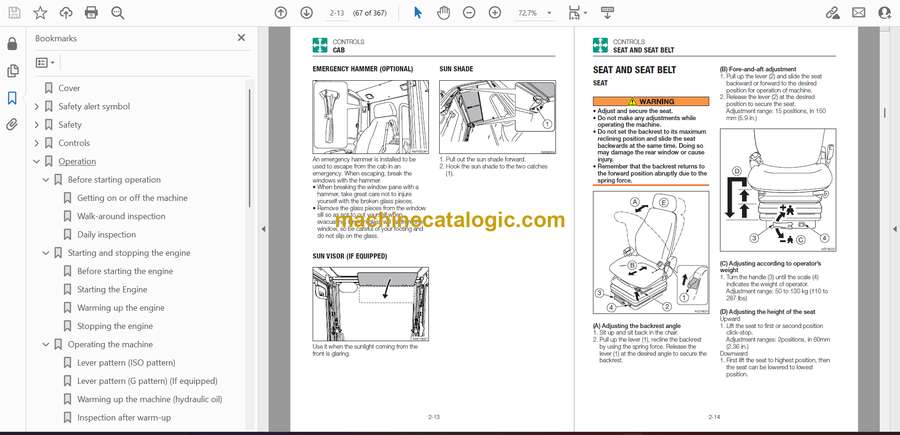Open the page thumbnails panel icon
Screen dimensions: 900x435
12,71
